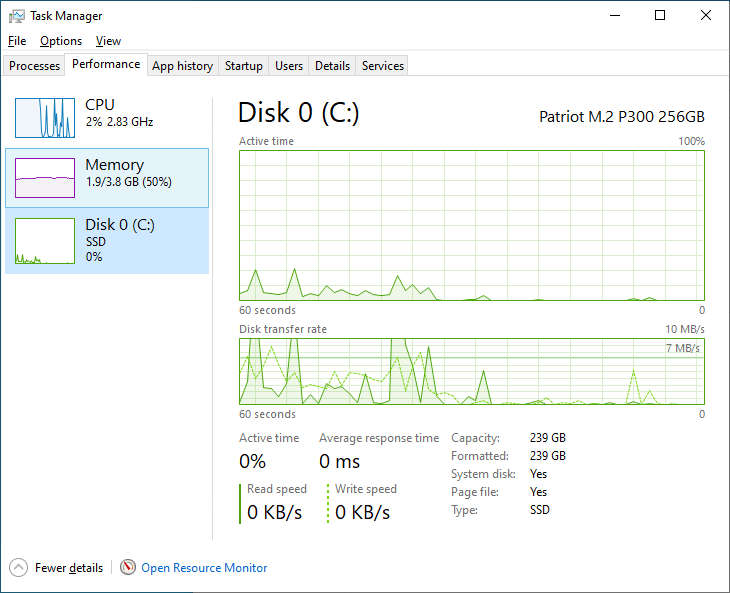Switch to the Users tab
The width and height of the screenshot is (730, 593).
[x=289, y=66]
